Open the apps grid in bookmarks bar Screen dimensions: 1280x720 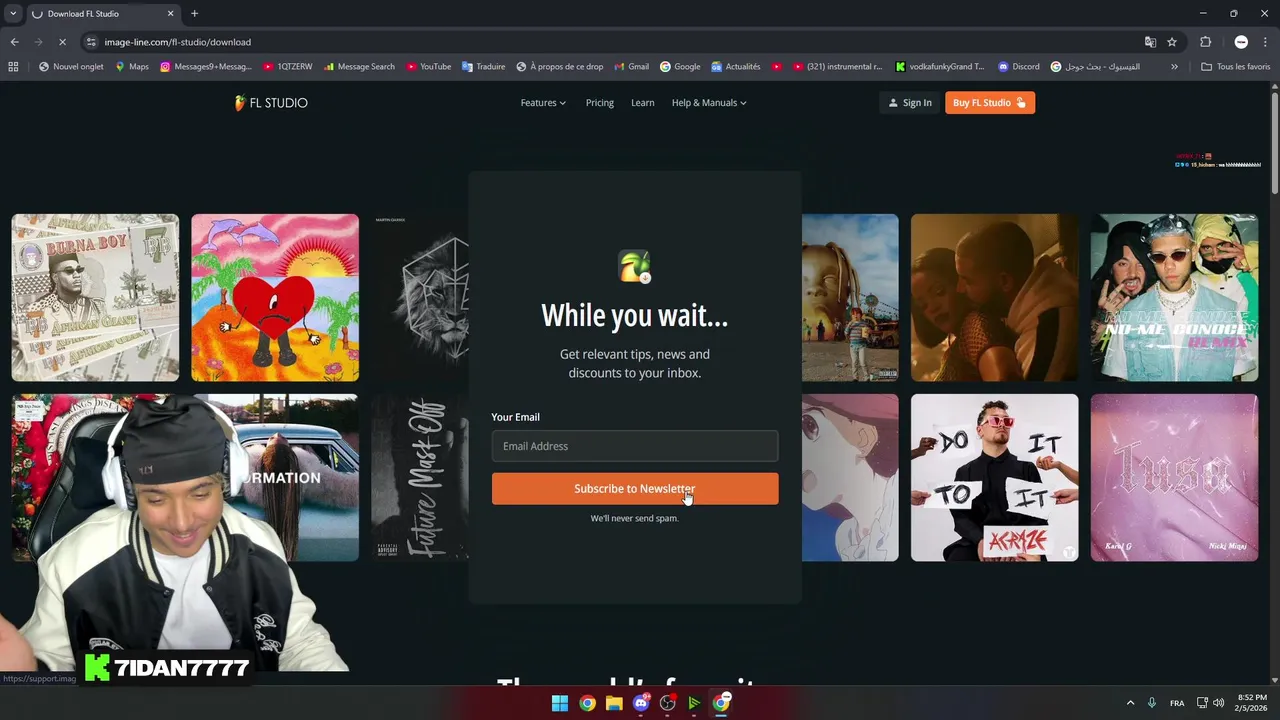click(x=13, y=67)
